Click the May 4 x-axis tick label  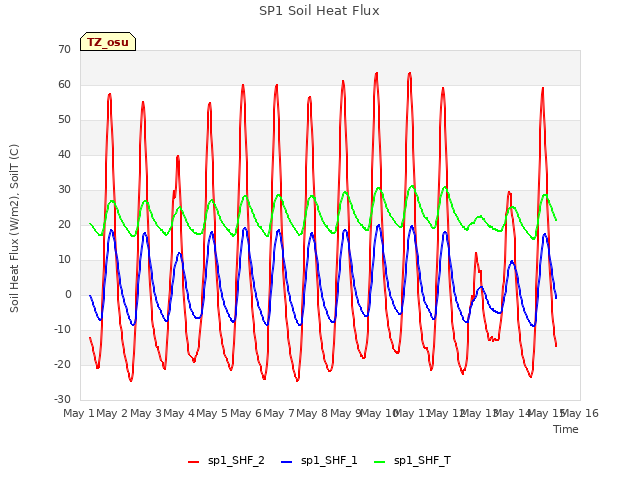click(x=179, y=413)
